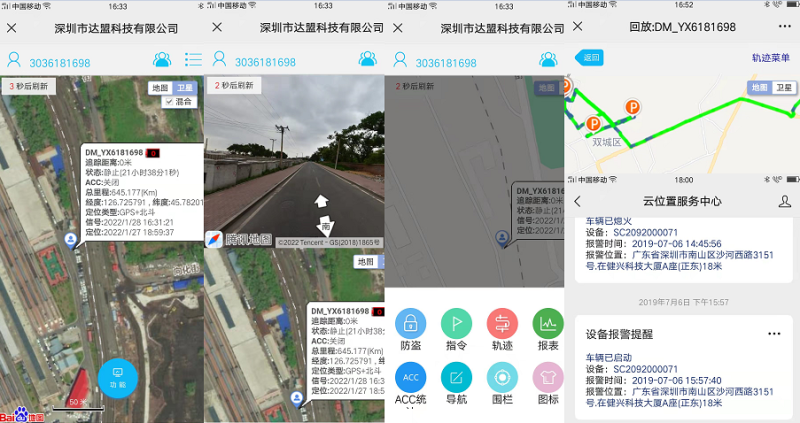Viewport: 800px width, 423px height.
Task: Tap the Tencent map compass logo
Action: coord(214,239)
